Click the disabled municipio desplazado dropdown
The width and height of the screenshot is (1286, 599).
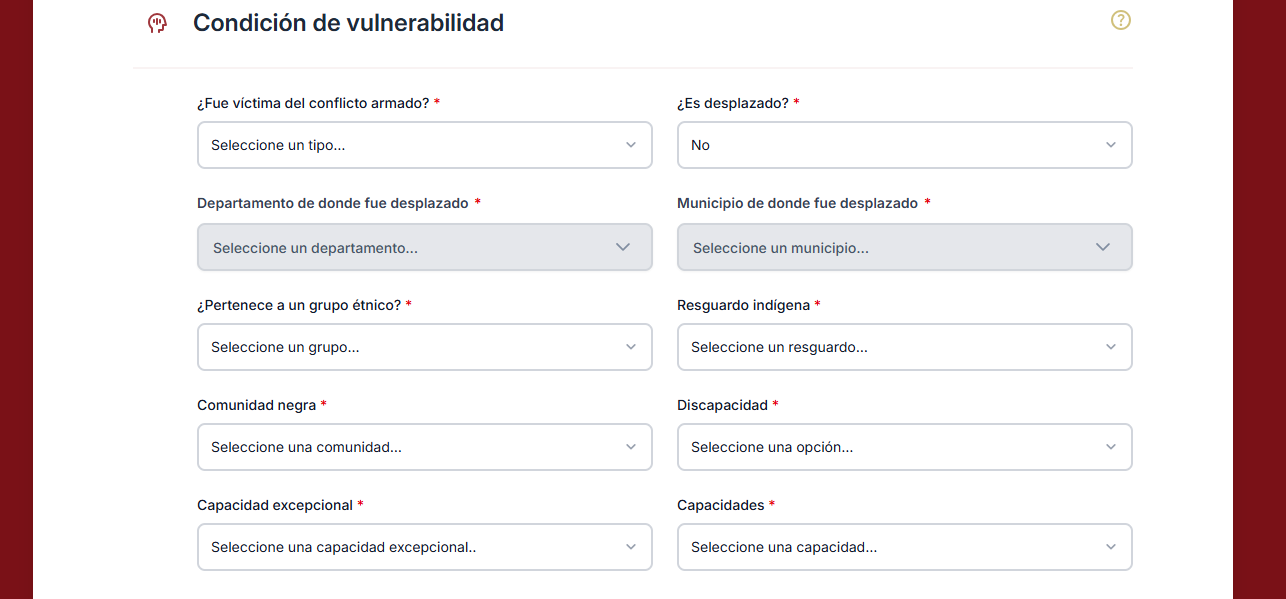(905, 247)
